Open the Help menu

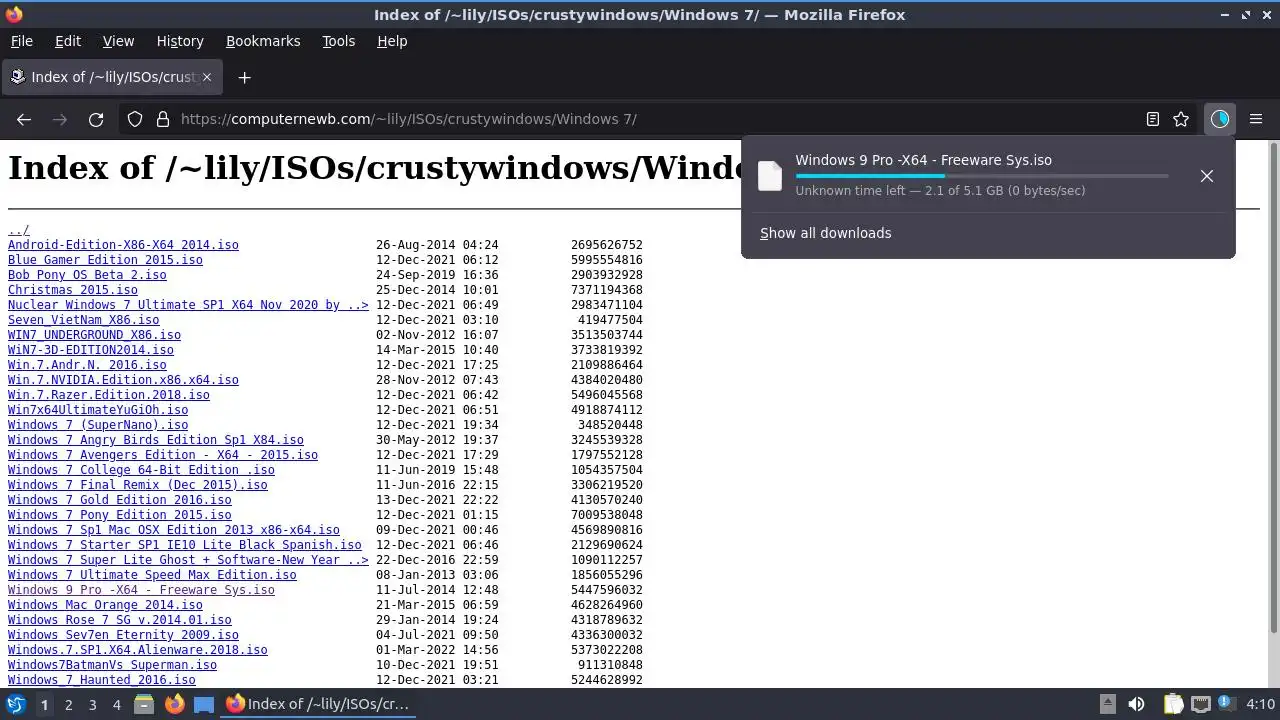tap(392, 41)
